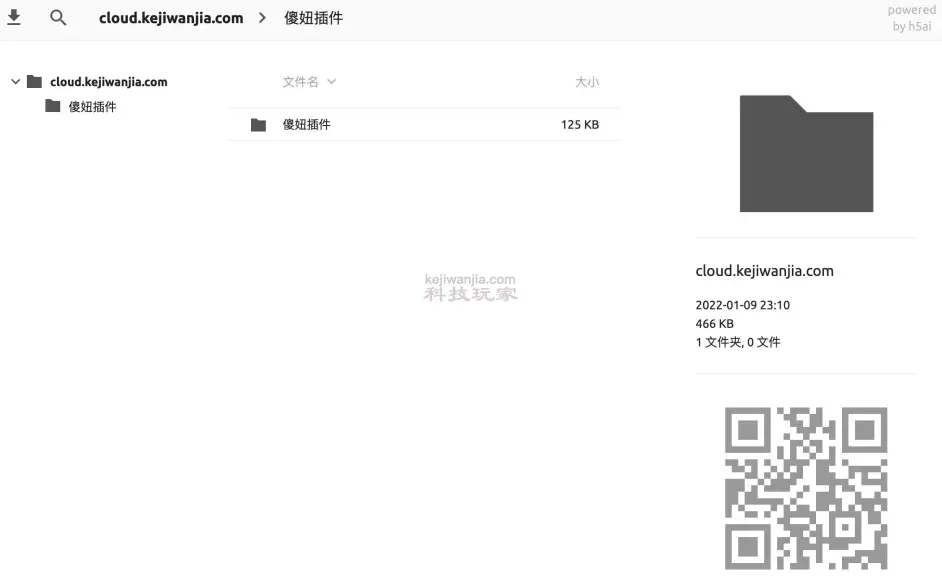Select cloud.kejiwanjia.com in the sidebar tree
This screenshot has height=576, width=942.
pos(109,82)
